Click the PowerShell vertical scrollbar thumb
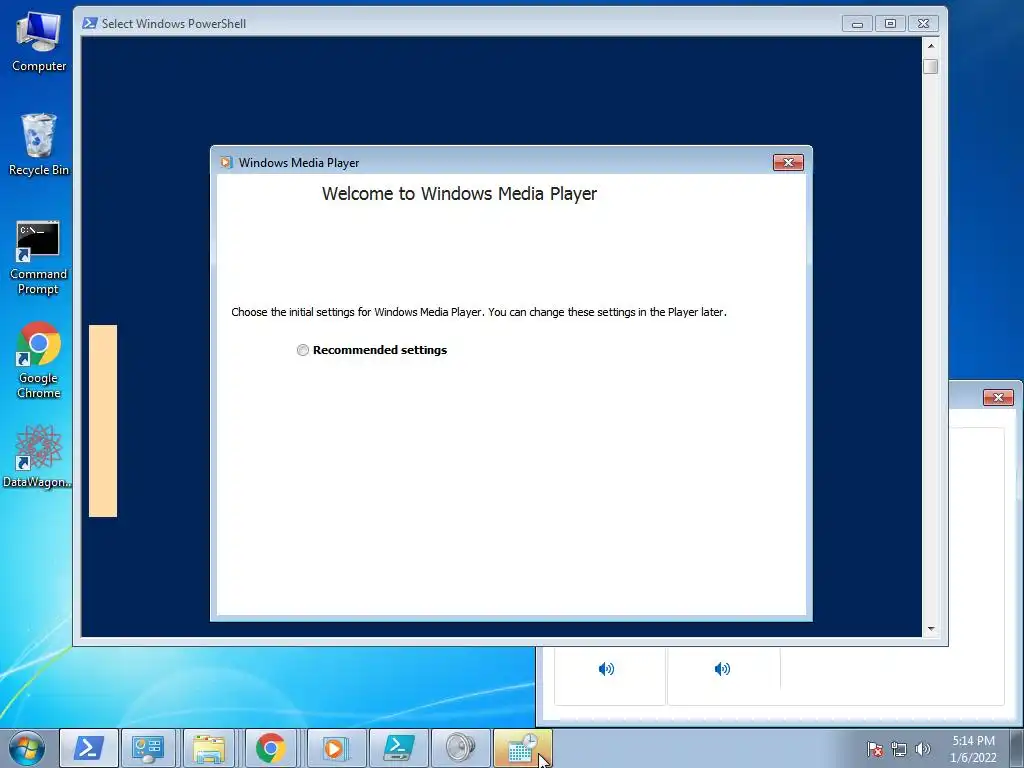 pyautogui.click(x=931, y=67)
